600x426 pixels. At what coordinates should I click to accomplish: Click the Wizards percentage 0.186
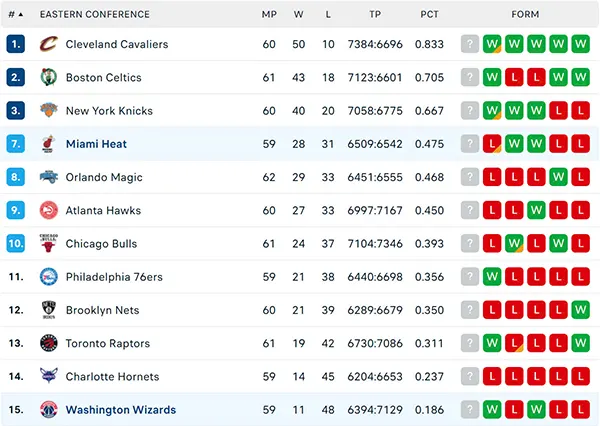[x=429, y=410]
